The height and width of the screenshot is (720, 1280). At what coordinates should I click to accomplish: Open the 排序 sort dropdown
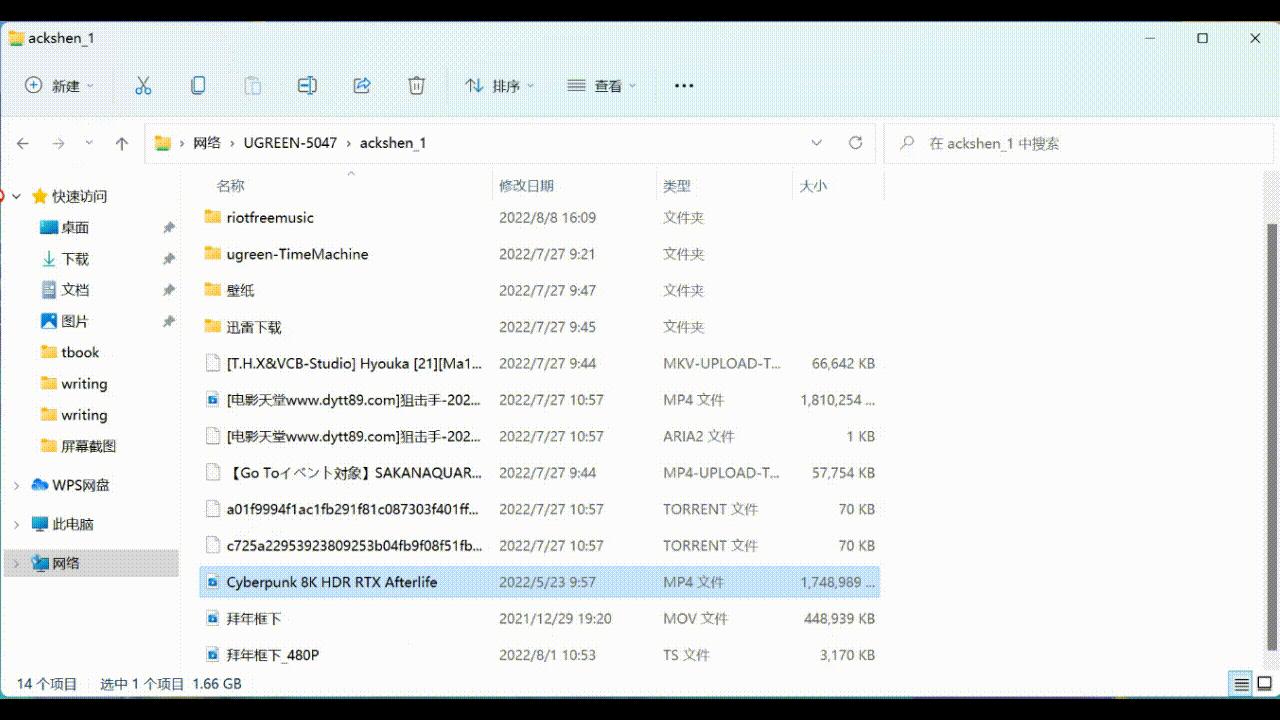pyautogui.click(x=496, y=86)
